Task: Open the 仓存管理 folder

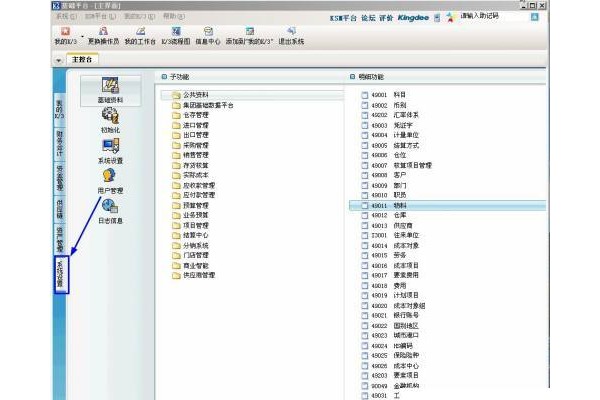Action: 190,115
